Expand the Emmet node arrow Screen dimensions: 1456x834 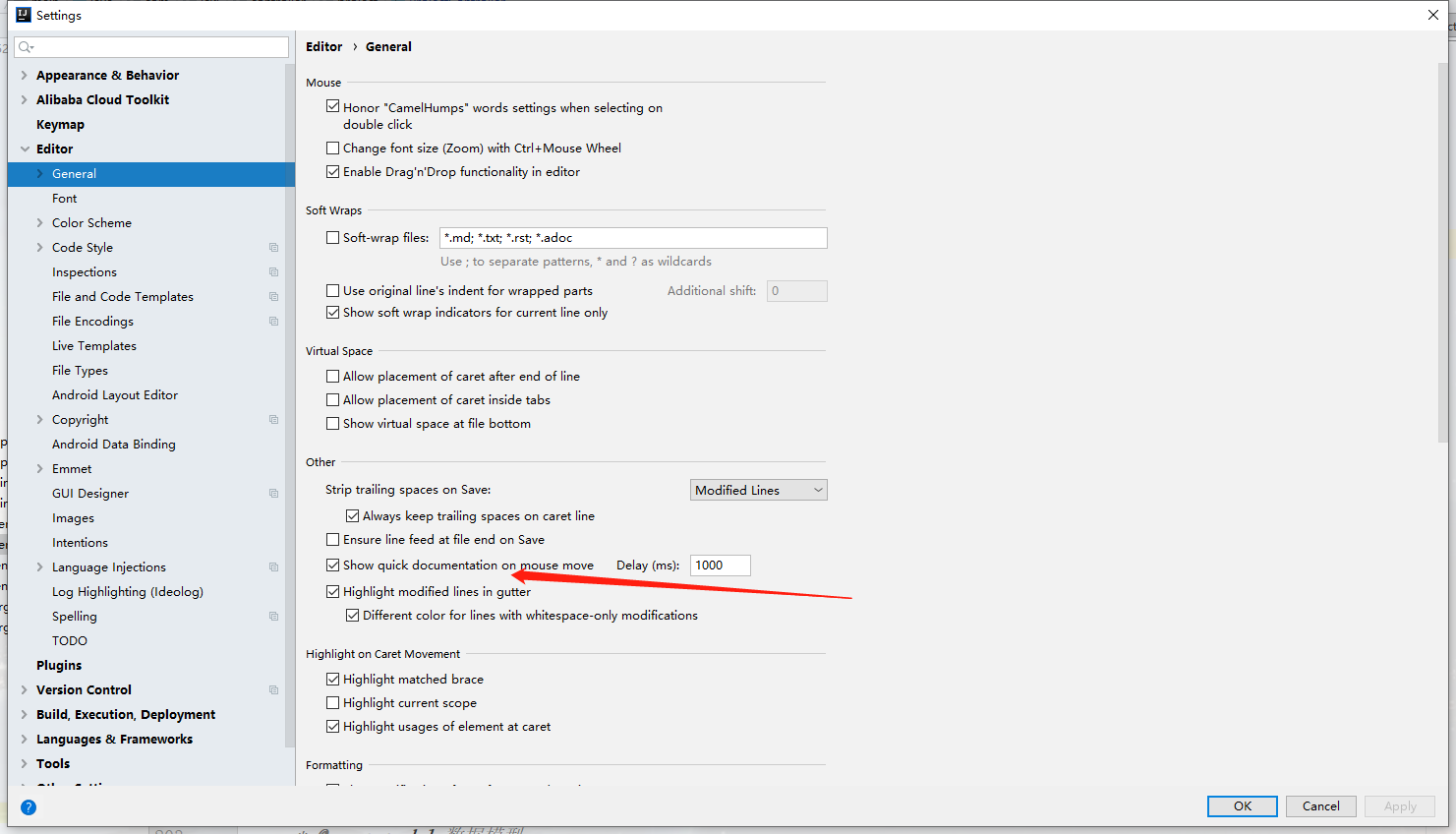pos(40,469)
